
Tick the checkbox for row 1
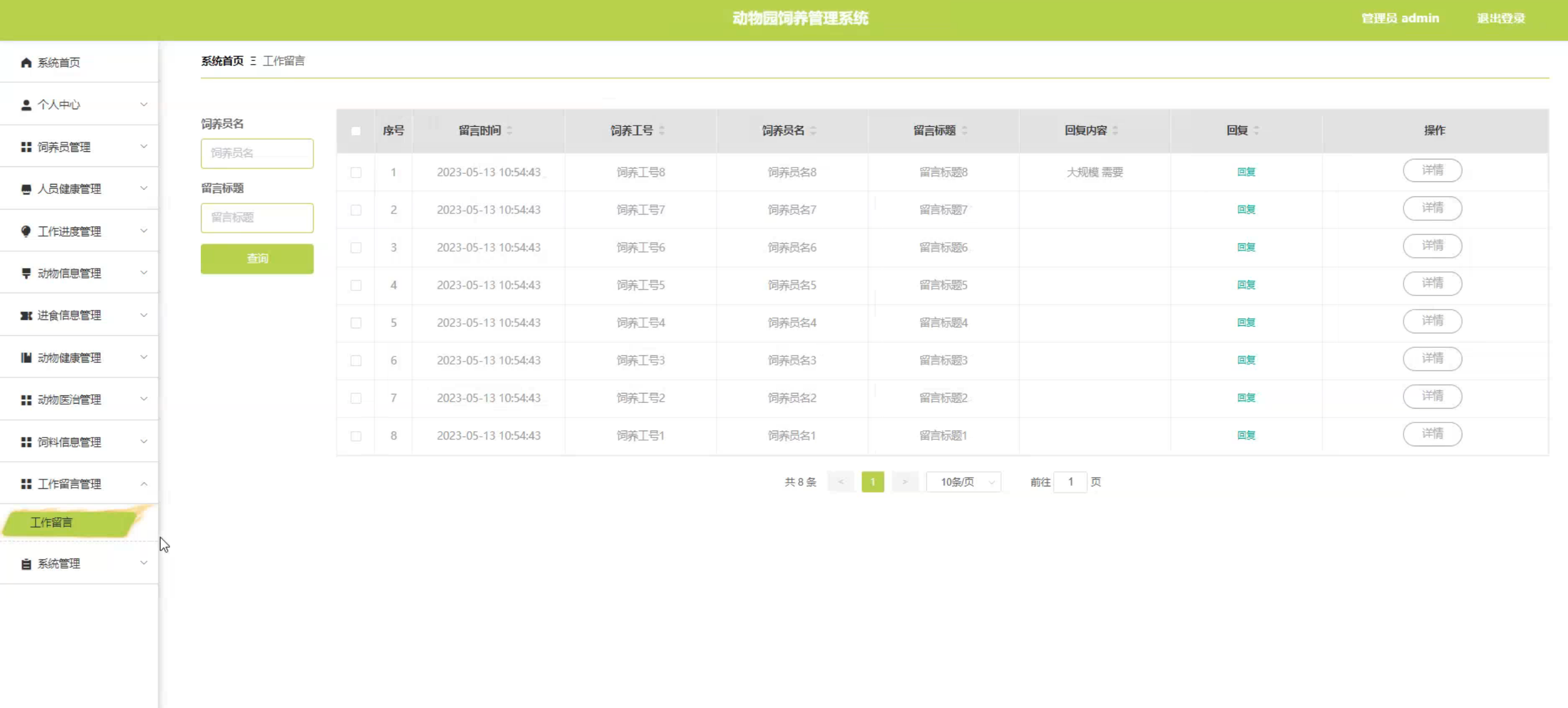(x=355, y=172)
